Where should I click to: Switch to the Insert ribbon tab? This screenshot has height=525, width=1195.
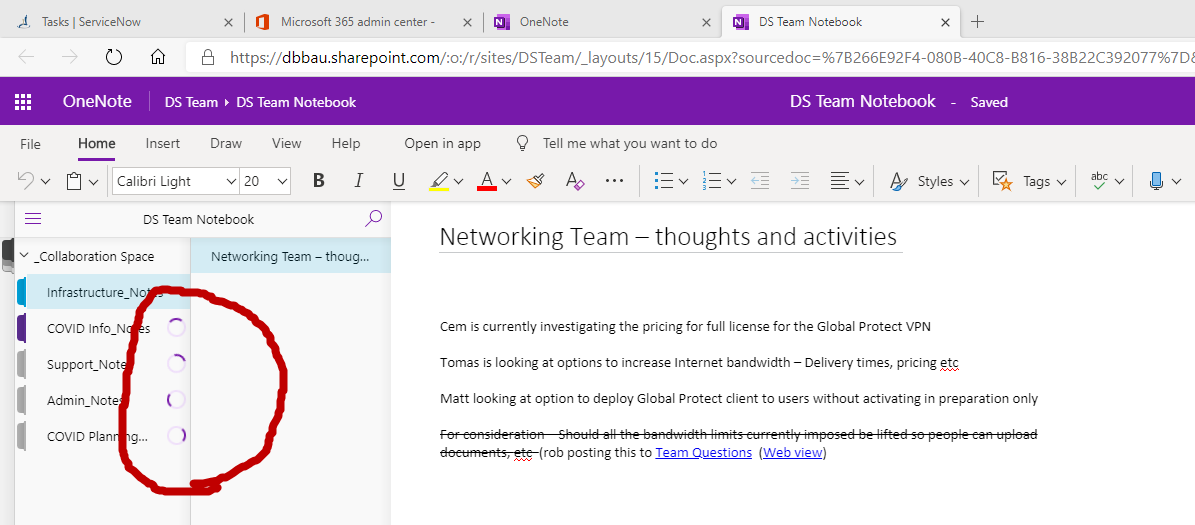point(162,143)
